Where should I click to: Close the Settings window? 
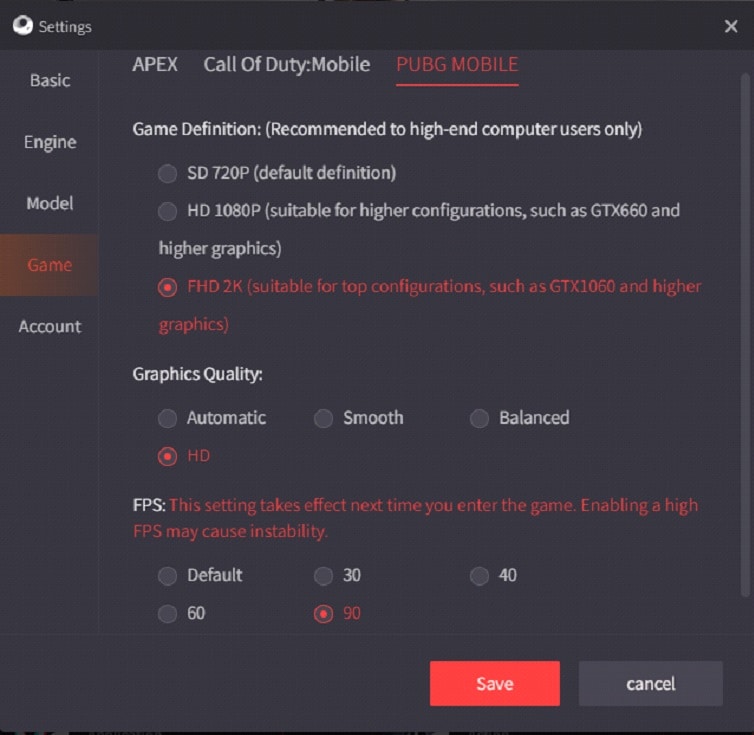730,26
